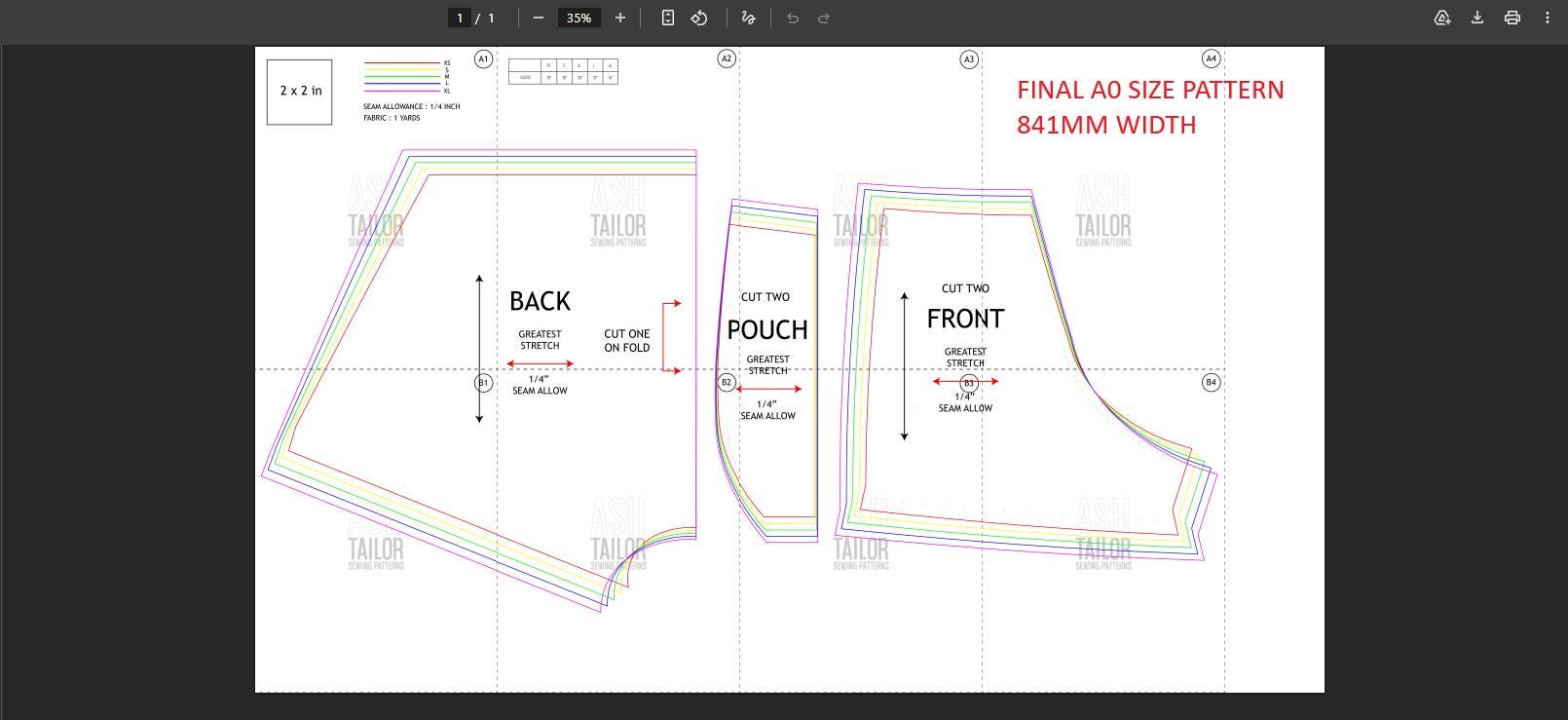Print the pattern document
Screen dimensions: 1568x720
[1512, 18]
